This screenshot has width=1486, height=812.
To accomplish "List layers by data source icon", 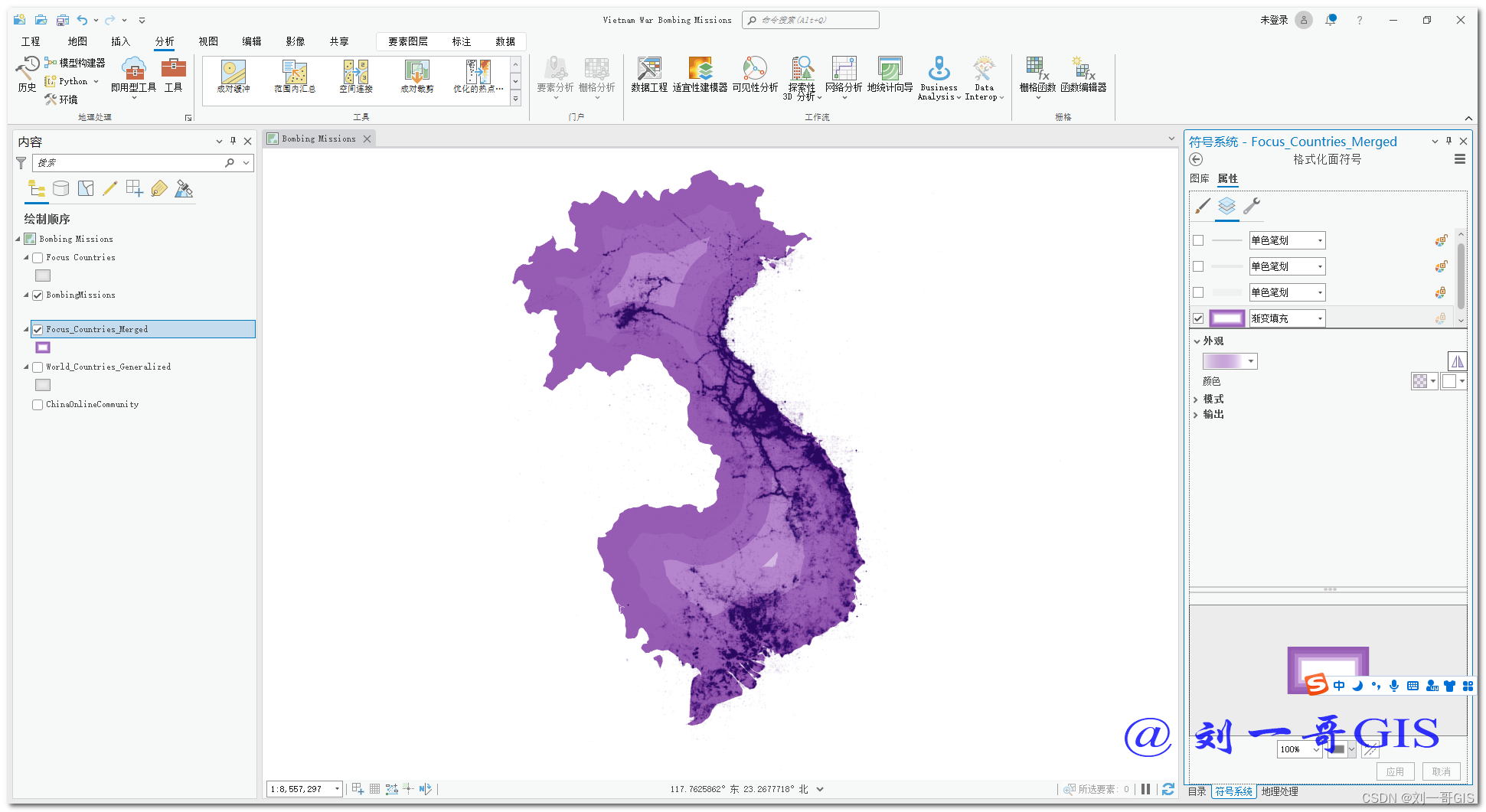I will [61, 189].
